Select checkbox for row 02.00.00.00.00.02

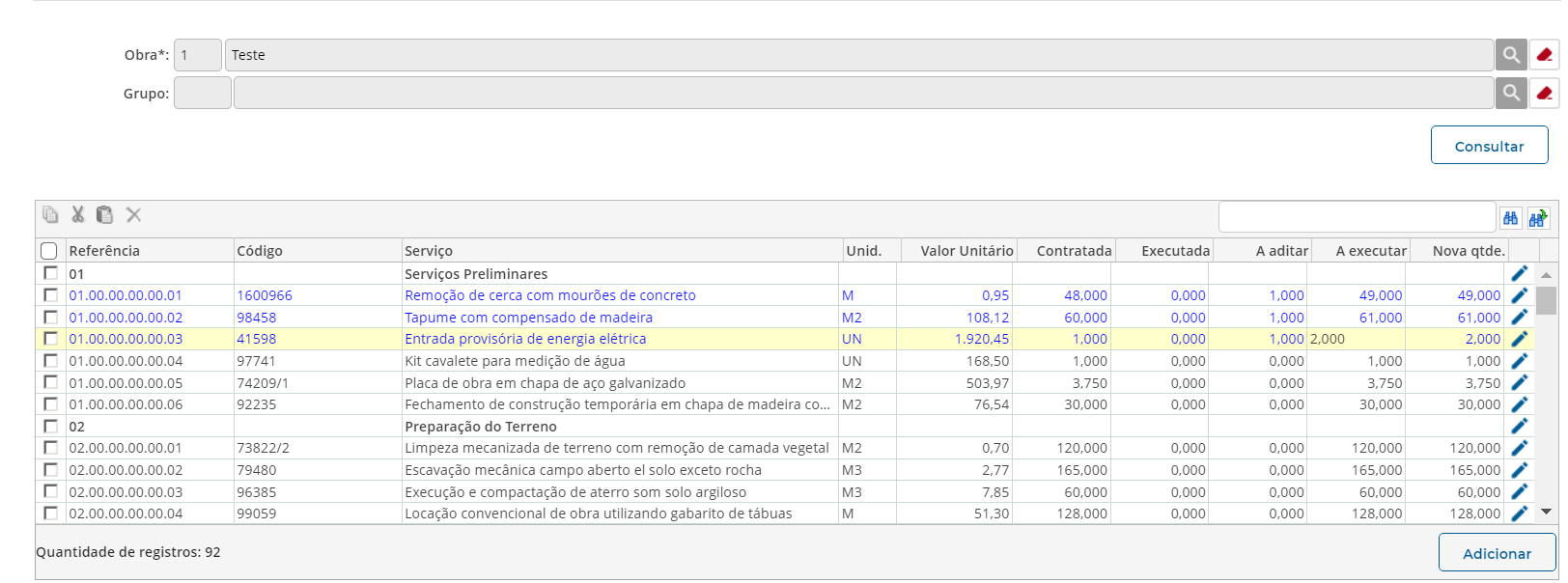50,470
